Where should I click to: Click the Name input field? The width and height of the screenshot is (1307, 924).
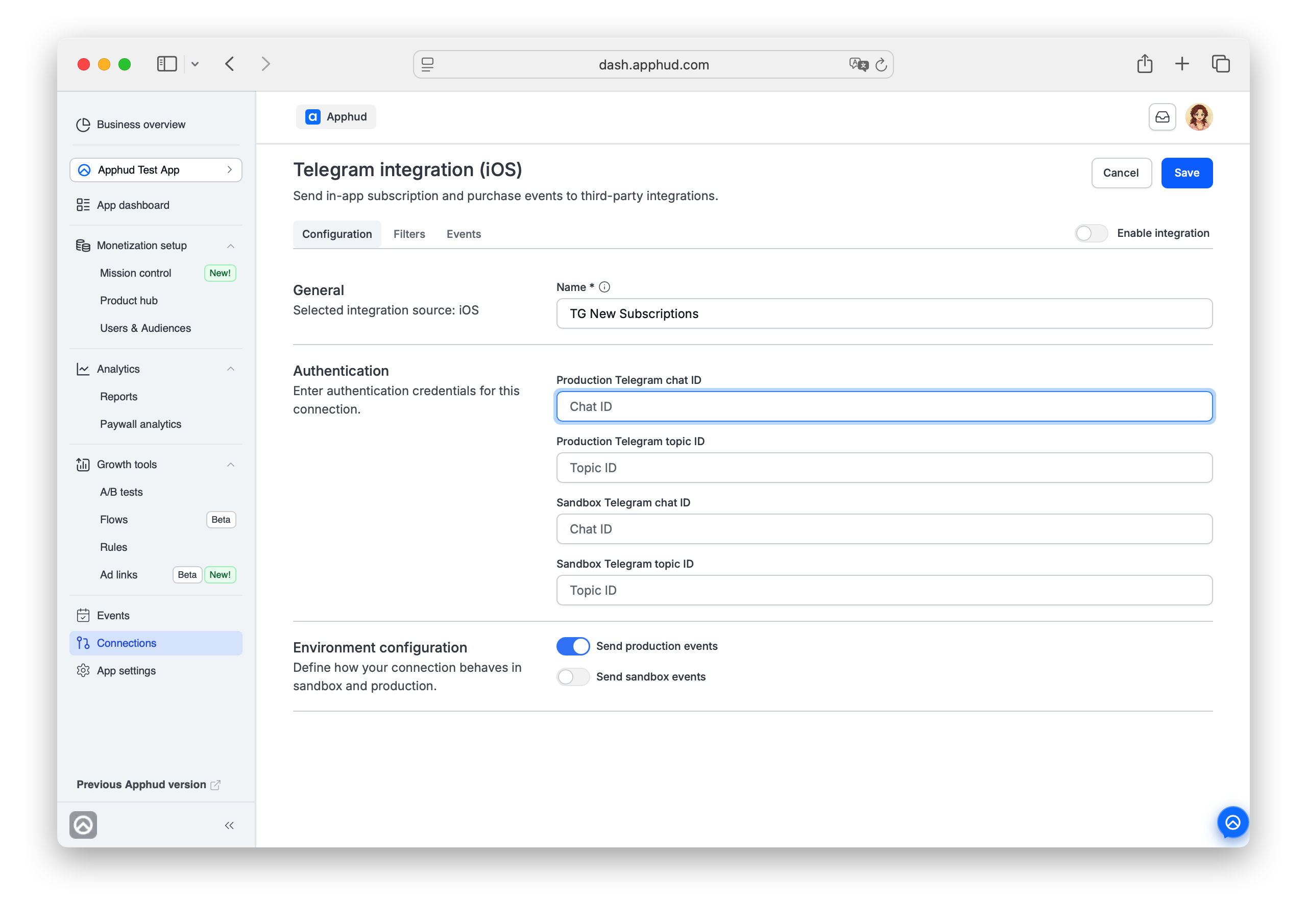(x=884, y=313)
